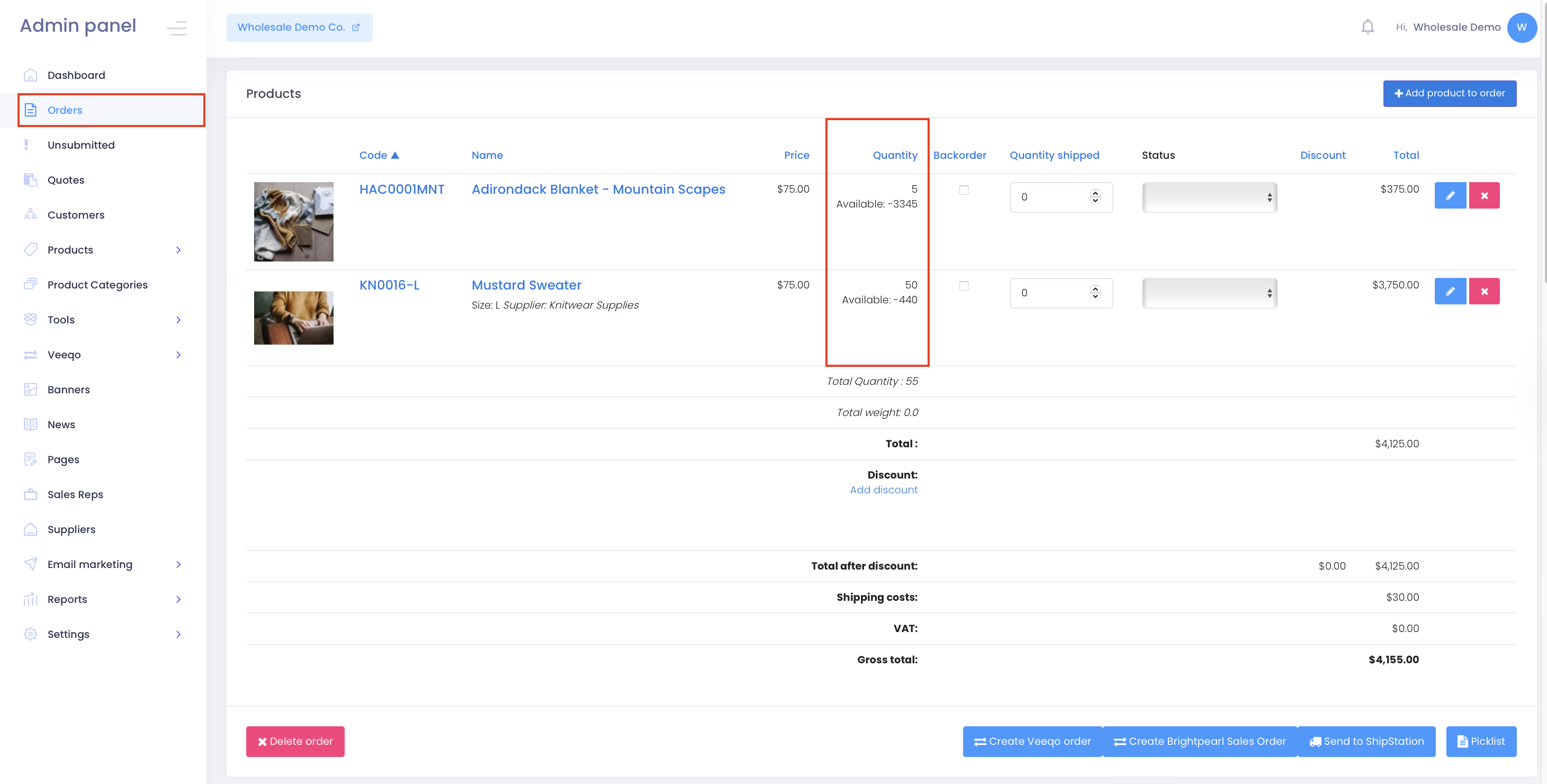Enable backorder checkbox for Adirondack Blanket
The height and width of the screenshot is (784, 1547).
pos(963,190)
